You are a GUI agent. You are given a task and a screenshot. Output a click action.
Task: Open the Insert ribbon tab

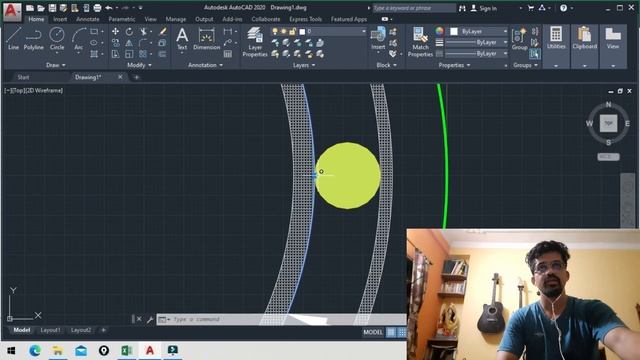pos(60,19)
